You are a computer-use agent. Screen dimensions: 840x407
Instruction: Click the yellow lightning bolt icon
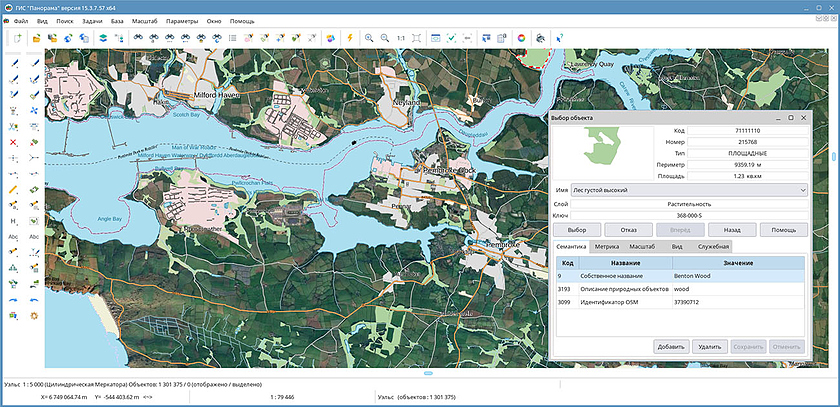(349, 38)
